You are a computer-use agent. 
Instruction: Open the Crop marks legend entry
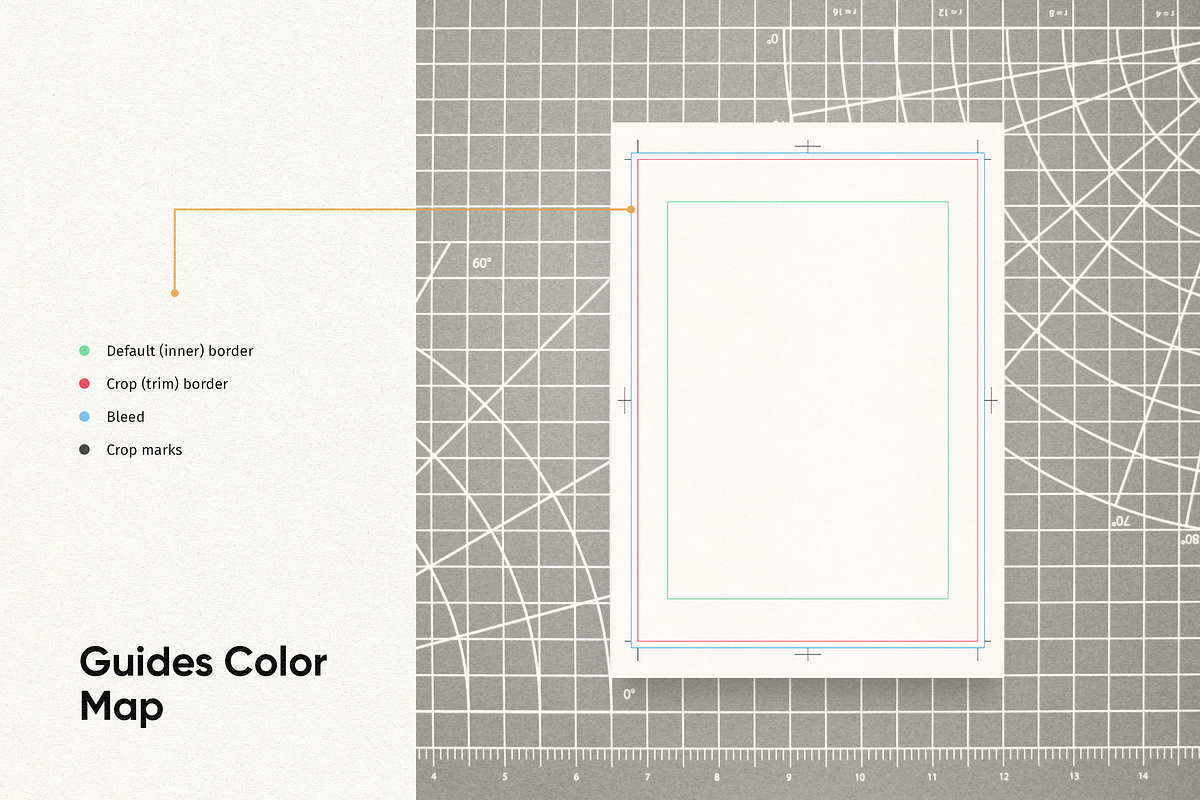click(144, 449)
